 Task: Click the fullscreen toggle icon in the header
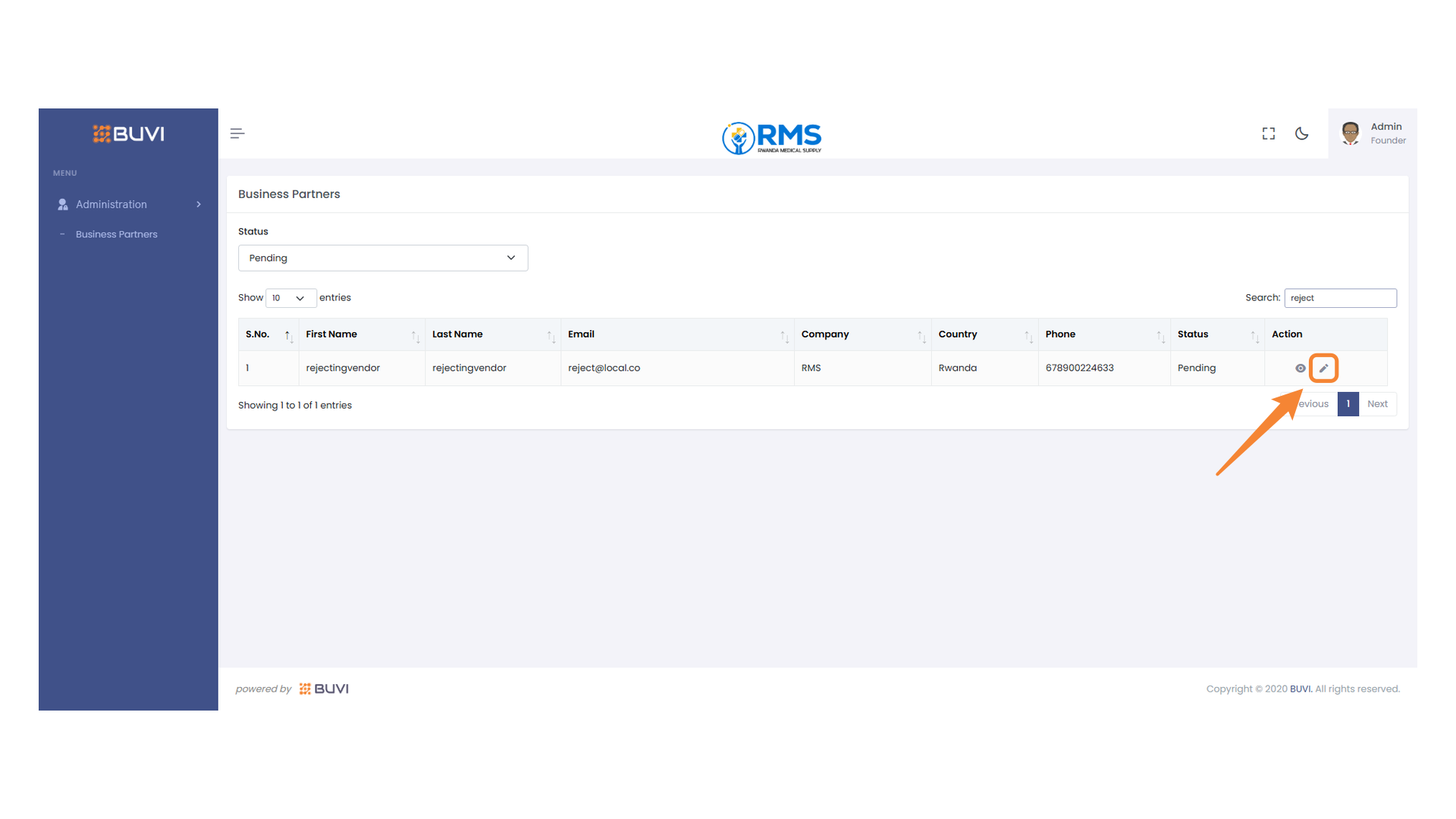pos(1268,133)
